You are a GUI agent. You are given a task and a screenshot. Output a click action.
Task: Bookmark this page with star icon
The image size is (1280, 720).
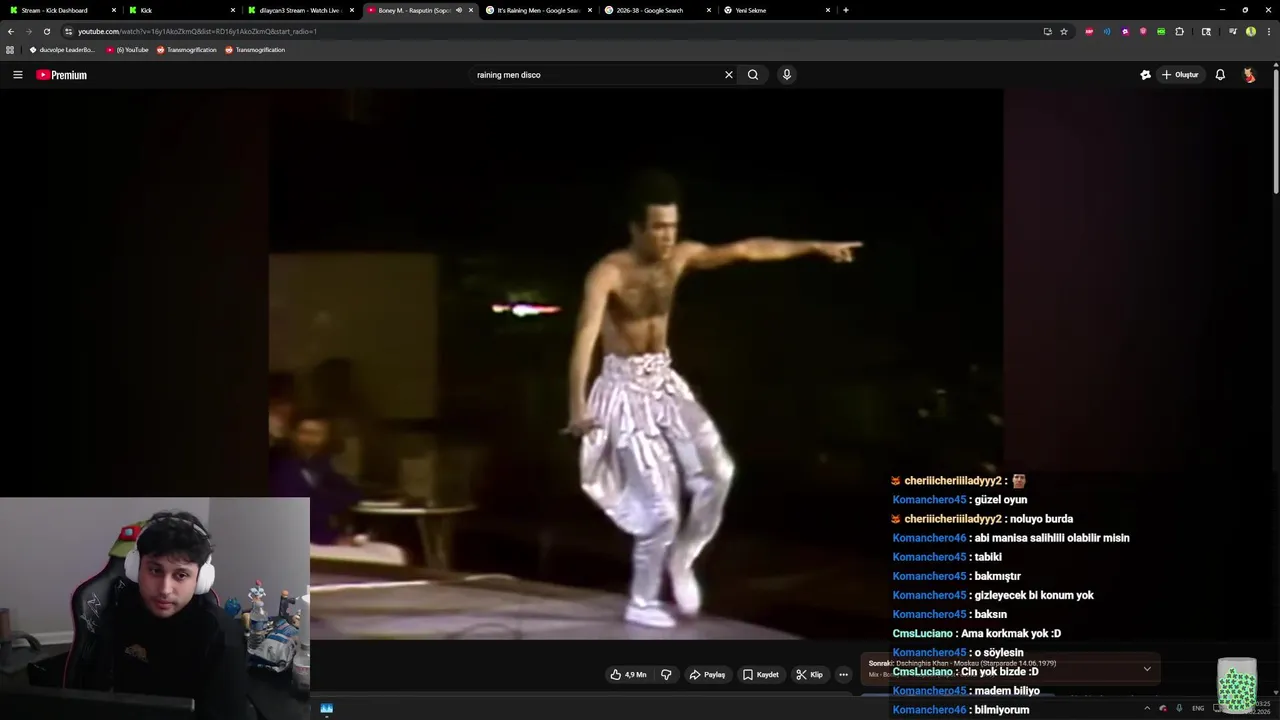pos(1064,31)
